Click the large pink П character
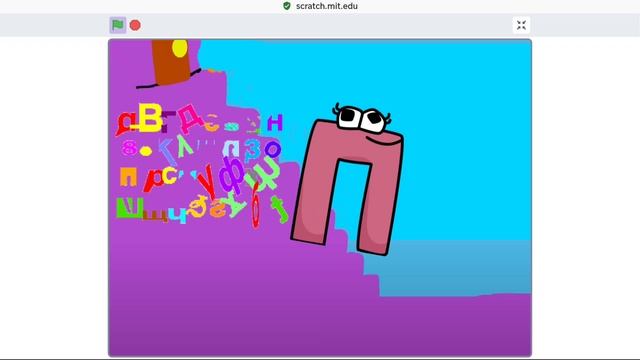The height and width of the screenshot is (360, 640). pos(347,180)
